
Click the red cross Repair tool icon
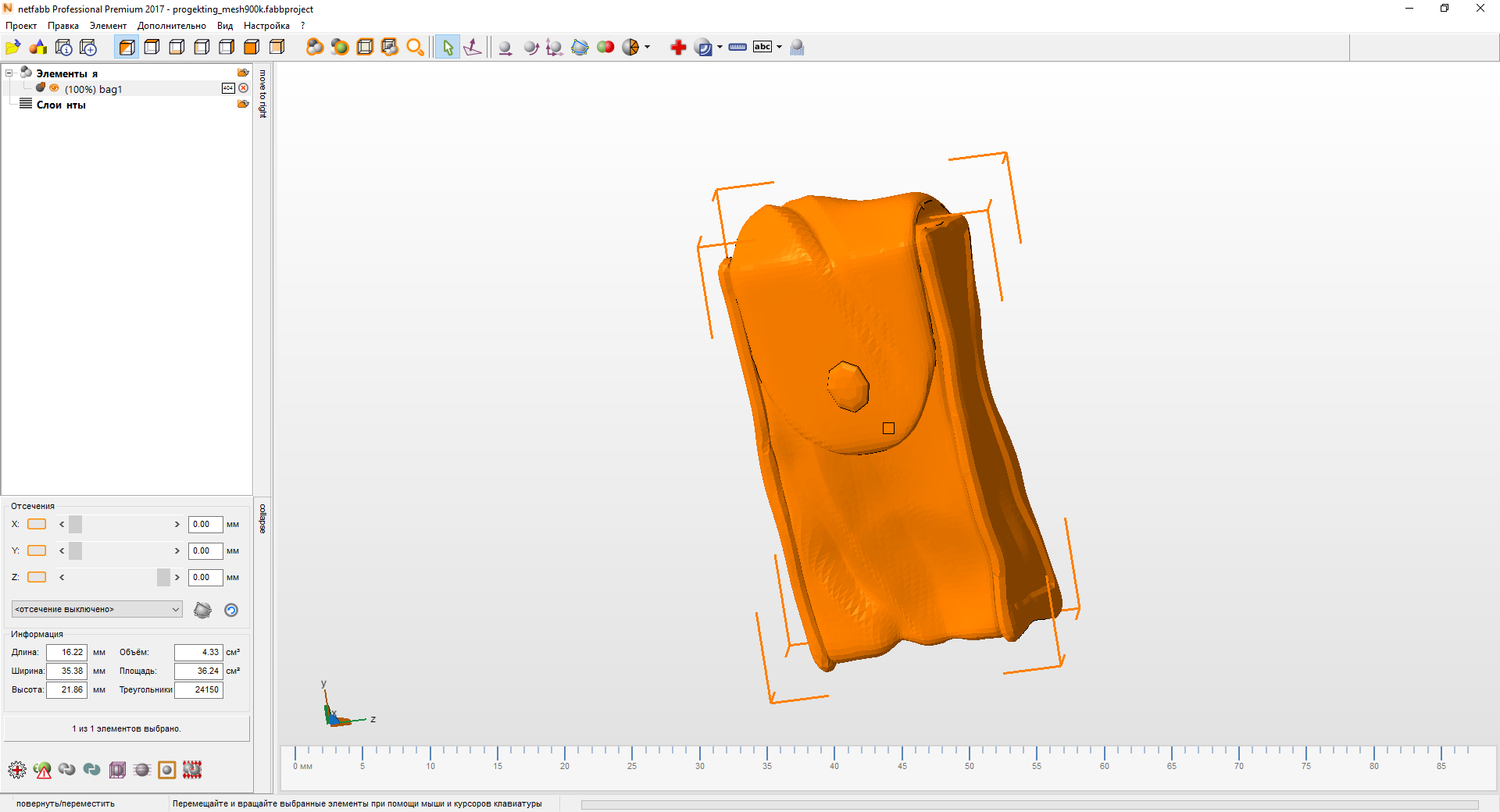[678, 48]
